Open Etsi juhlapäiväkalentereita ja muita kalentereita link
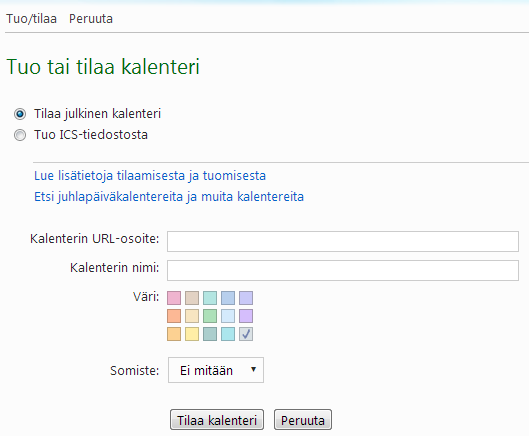529x436 pixels. coord(169,197)
